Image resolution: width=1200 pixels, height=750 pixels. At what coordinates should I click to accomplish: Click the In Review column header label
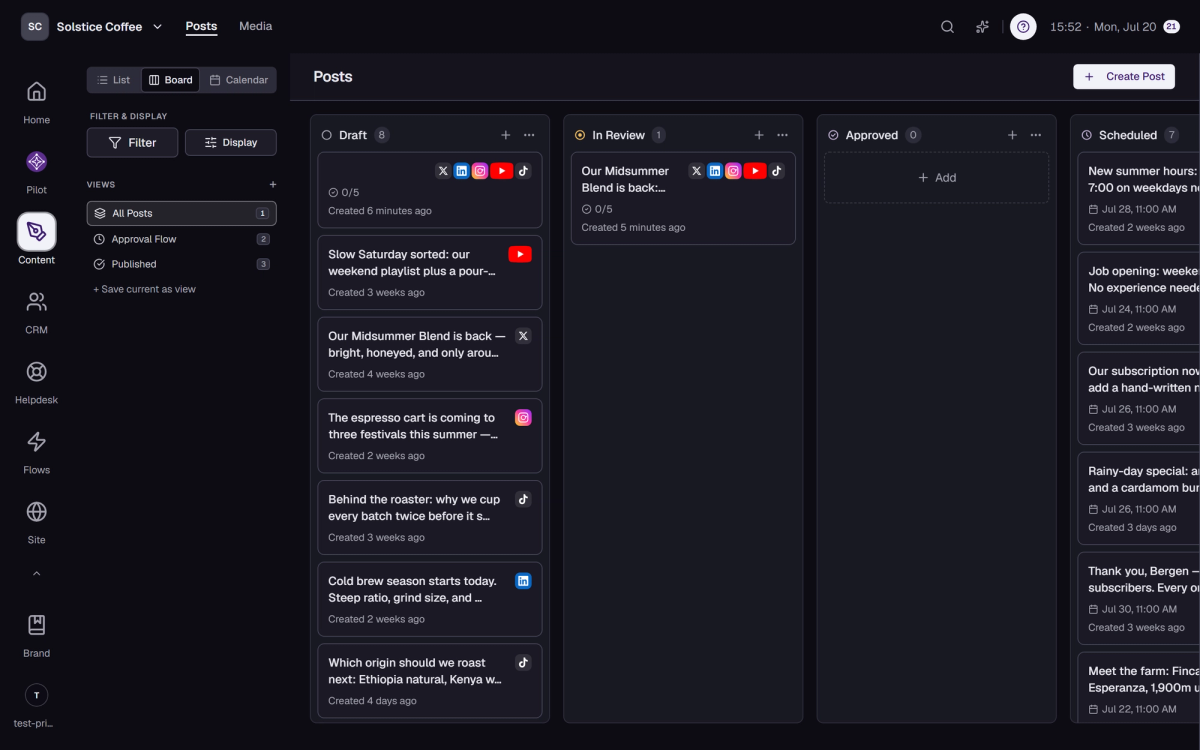(x=618, y=135)
